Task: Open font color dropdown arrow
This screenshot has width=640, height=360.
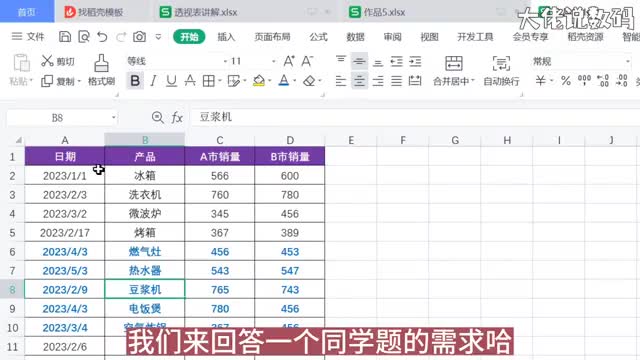Action: [x=295, y=81]
